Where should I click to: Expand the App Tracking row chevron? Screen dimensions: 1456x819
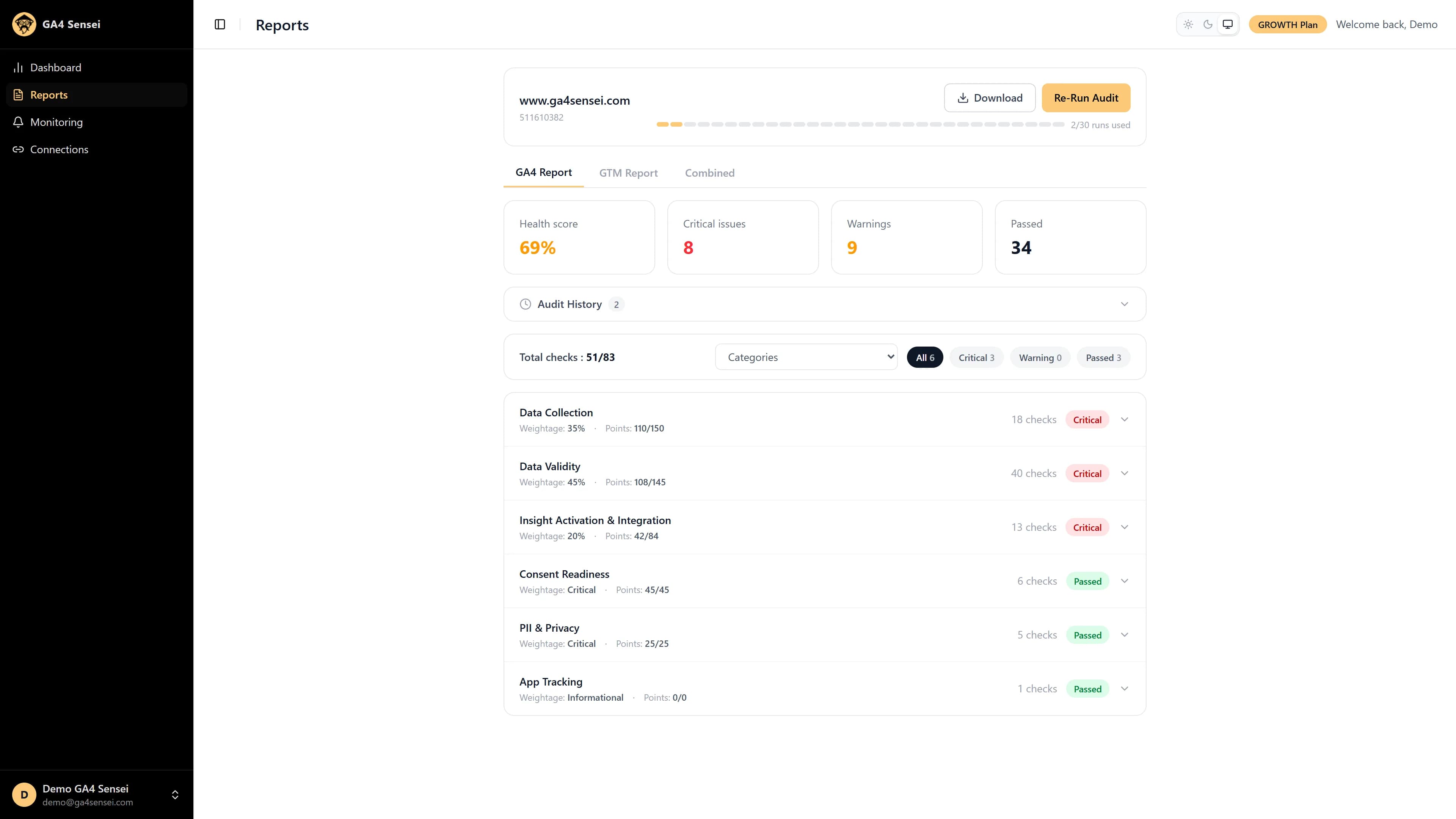1124,689
